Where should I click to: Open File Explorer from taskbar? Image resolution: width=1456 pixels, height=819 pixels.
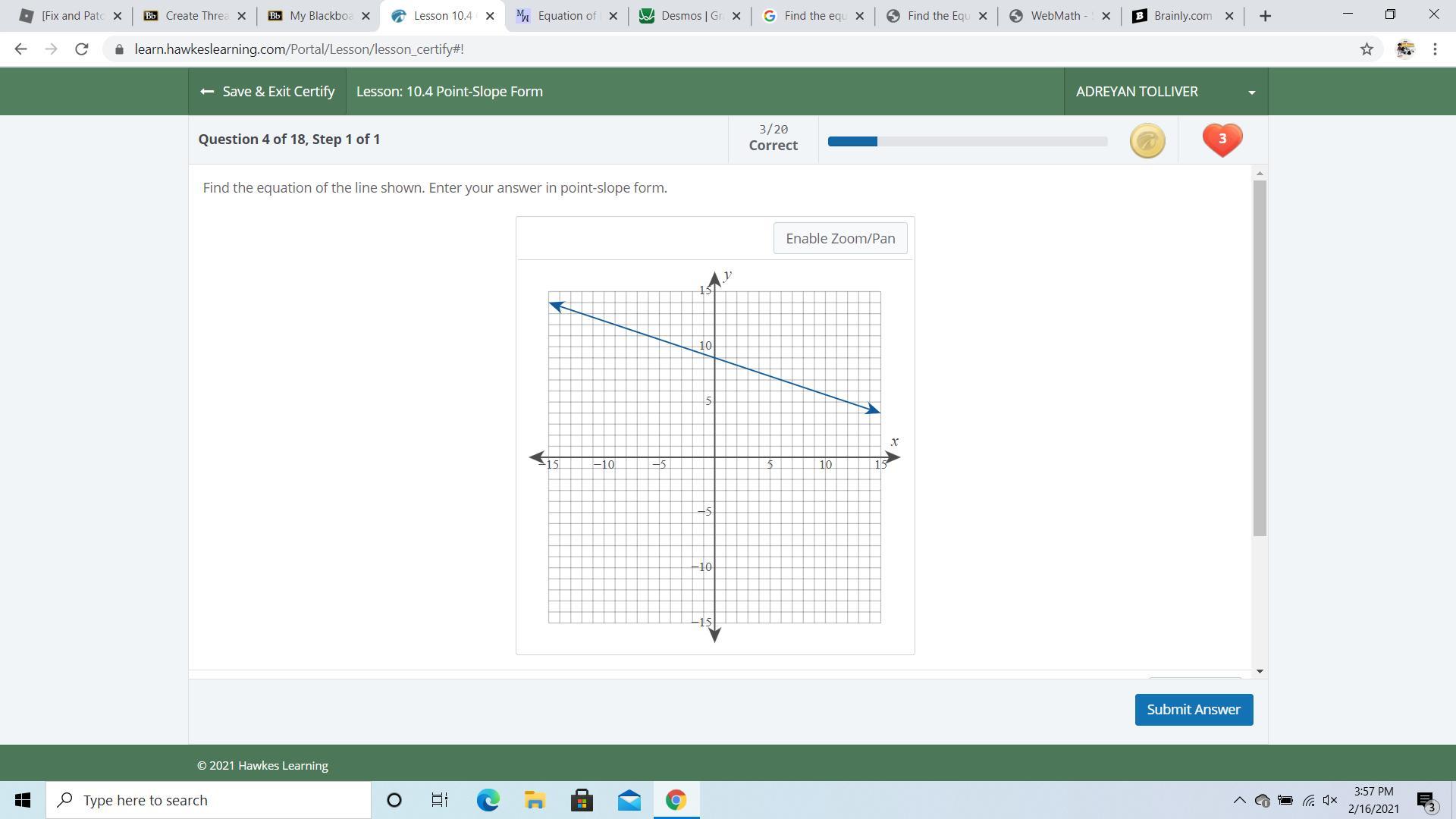coord(535,800)
